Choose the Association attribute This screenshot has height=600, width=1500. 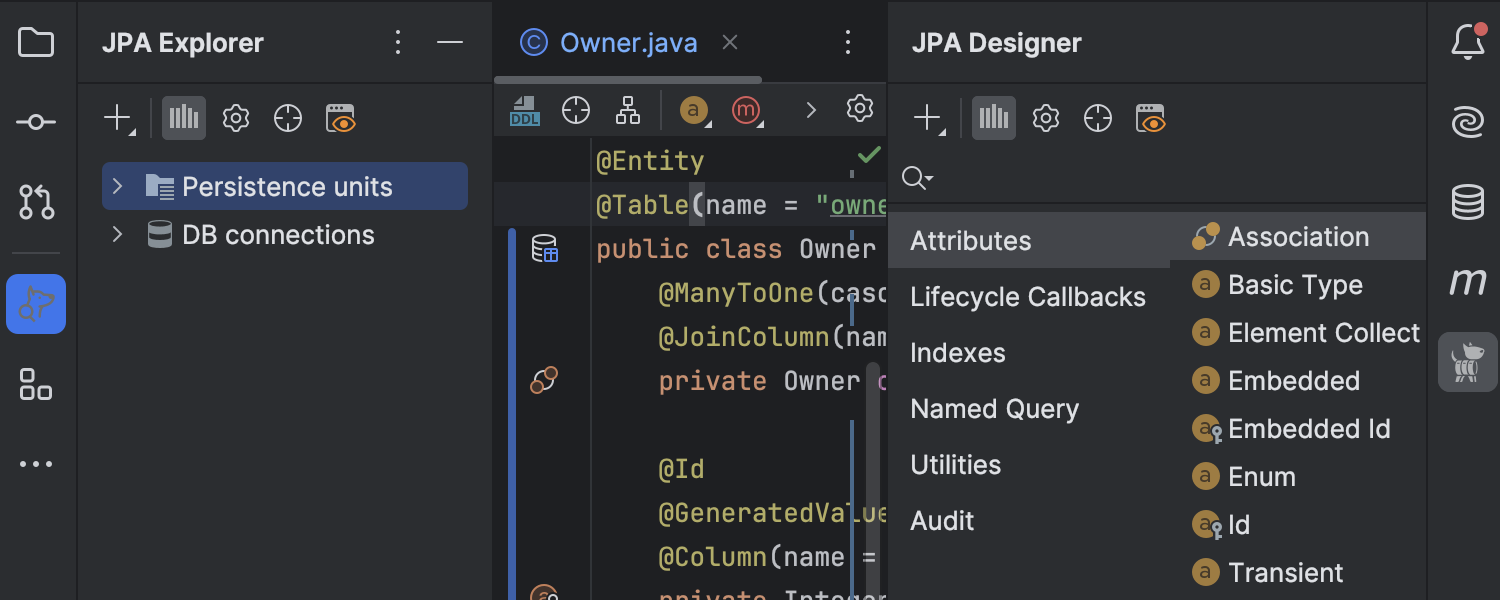(x=1298, y=236)
